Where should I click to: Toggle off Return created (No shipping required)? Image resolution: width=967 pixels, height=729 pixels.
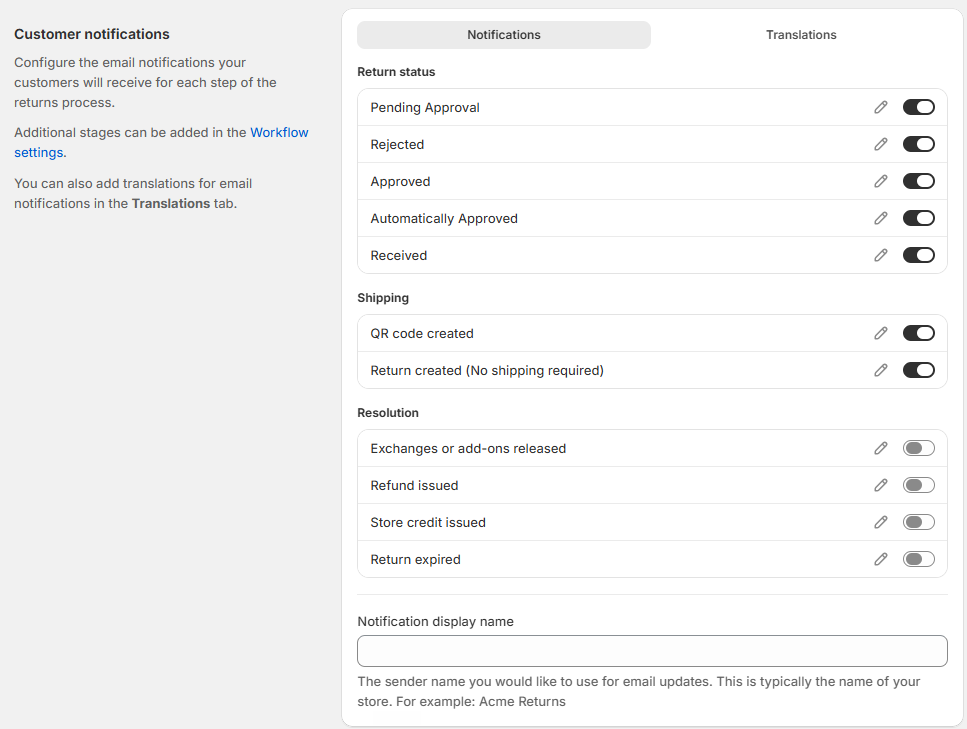[919, 370]
